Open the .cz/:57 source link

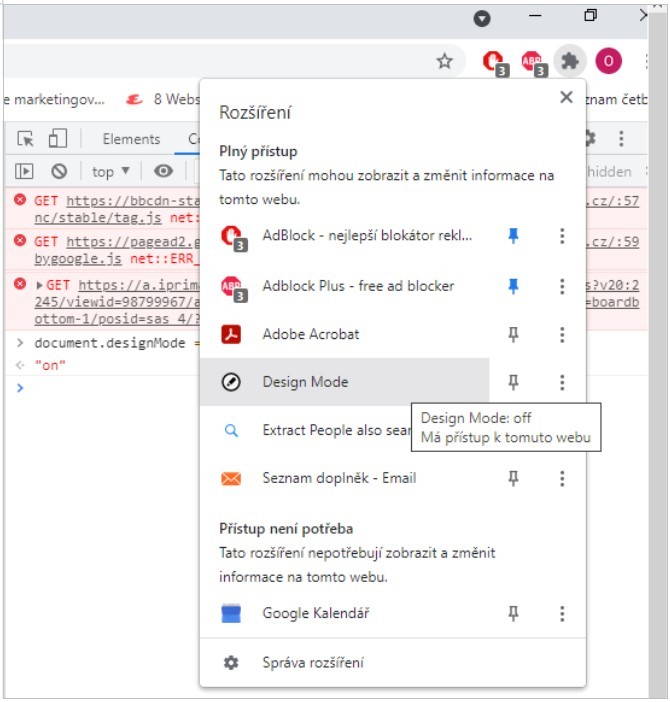(x=612, y=201)
